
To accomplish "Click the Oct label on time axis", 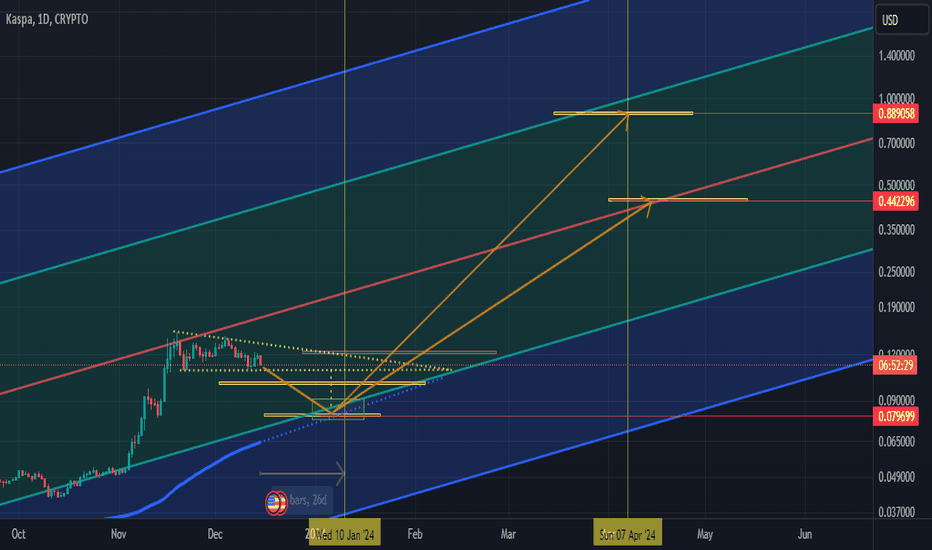I will (x=18, y=534).
